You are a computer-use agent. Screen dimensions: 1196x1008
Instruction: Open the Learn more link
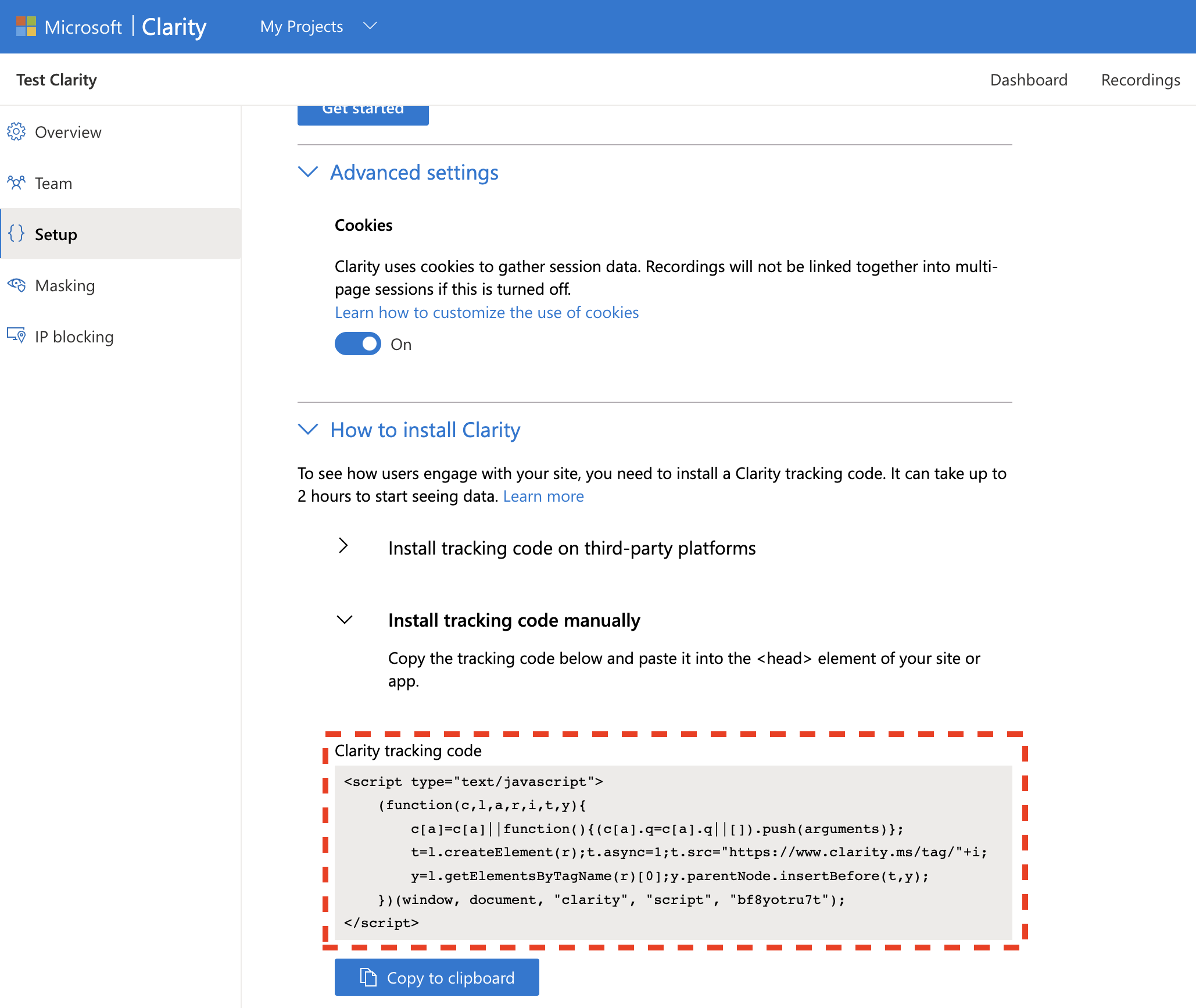coord(543,496)
